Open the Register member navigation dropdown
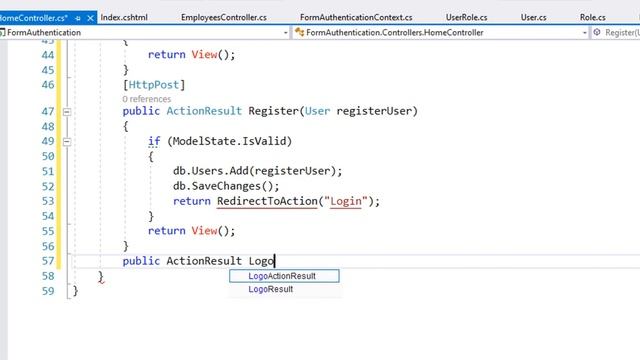The height and width of the screenshot is (360, 640). pyautogui.click(x=616, y=33)
